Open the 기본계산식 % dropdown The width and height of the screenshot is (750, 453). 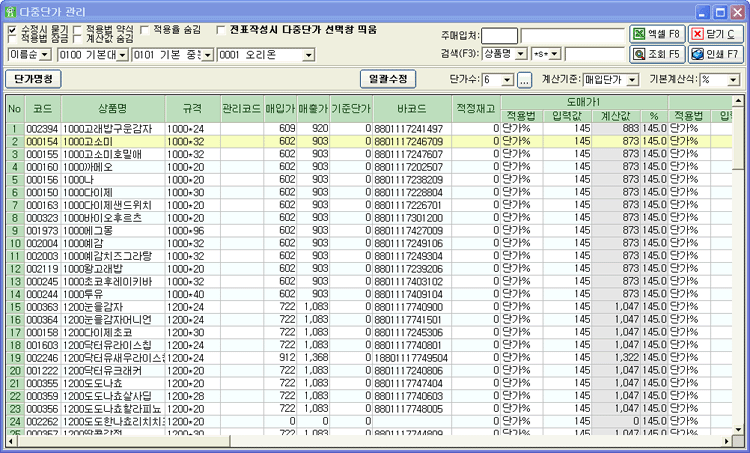pos(734,80)
